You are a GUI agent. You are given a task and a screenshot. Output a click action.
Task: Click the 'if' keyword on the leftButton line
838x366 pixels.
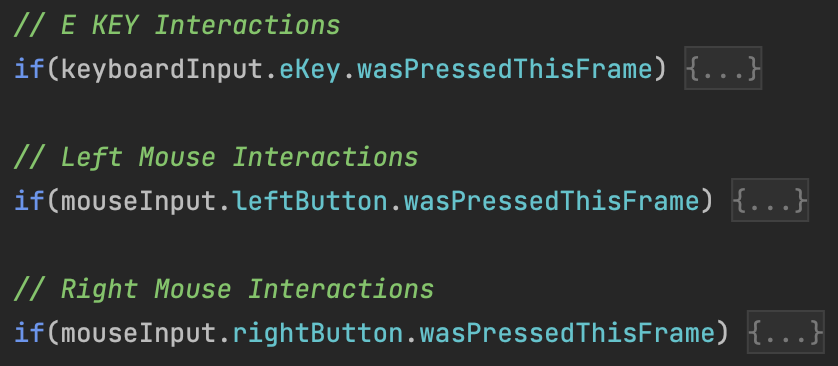tap(29, 201)
